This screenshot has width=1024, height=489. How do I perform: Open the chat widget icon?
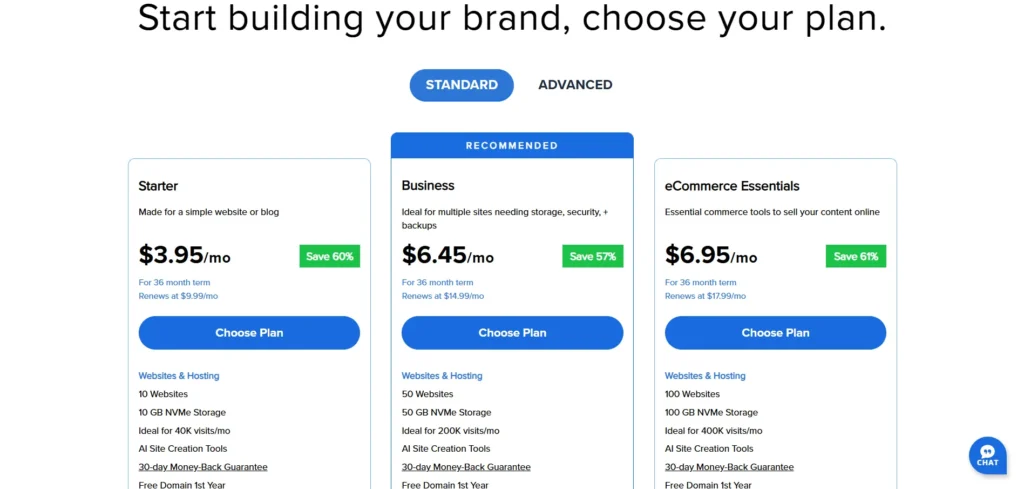click(987, 455)
